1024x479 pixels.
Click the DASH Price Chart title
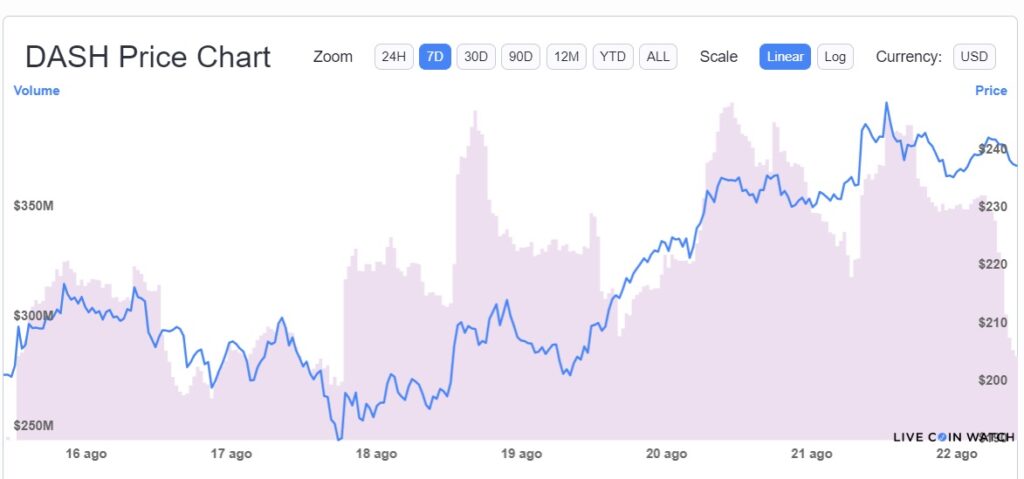[x=148, y=57]
